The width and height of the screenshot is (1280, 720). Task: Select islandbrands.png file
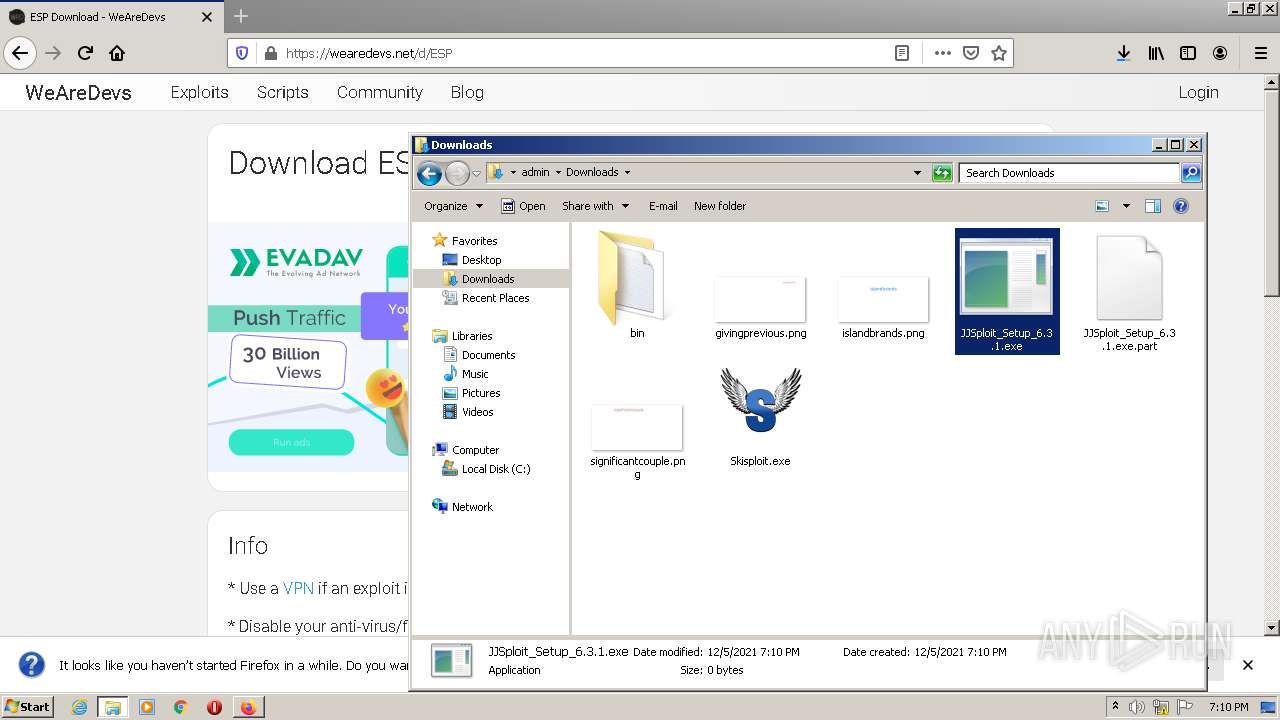click(x=883, y=309)
